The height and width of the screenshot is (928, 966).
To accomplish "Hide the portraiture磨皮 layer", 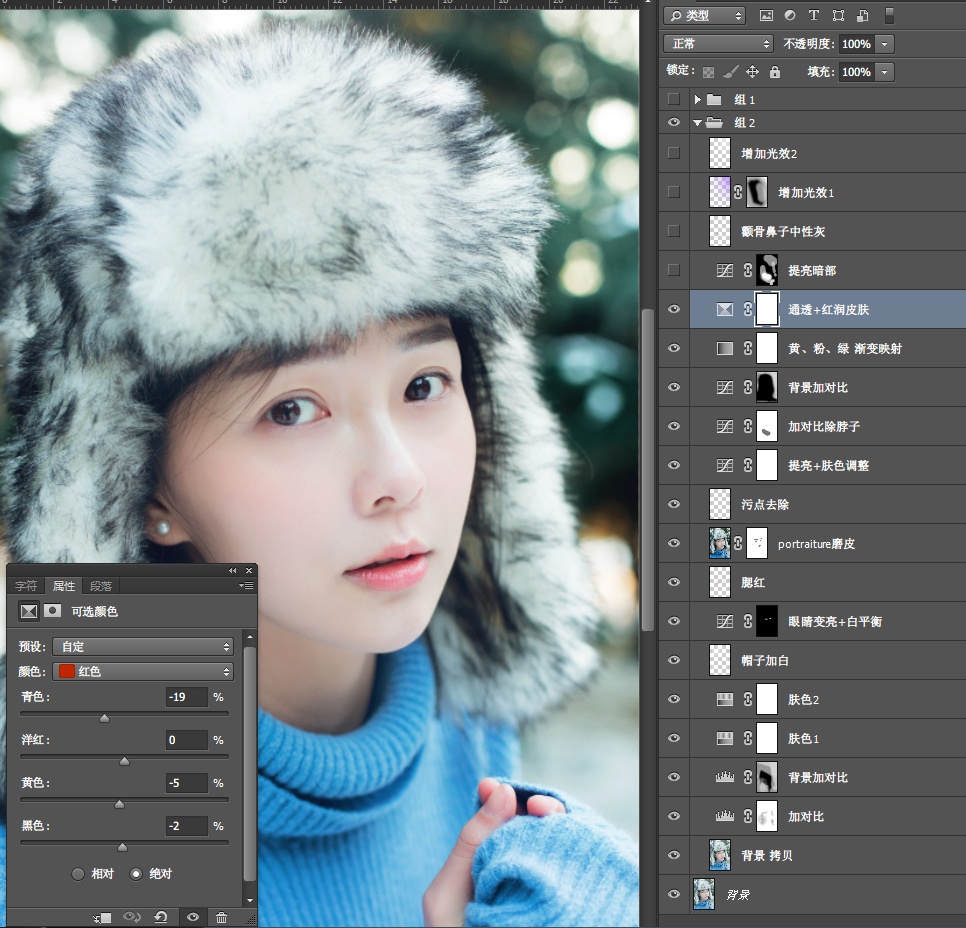I will 674,543.
